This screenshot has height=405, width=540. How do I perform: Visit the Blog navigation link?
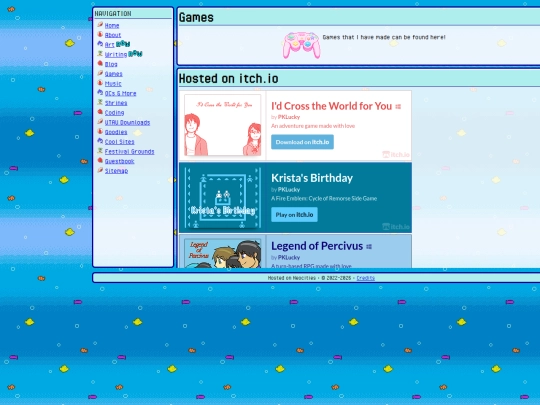[111, 64]
